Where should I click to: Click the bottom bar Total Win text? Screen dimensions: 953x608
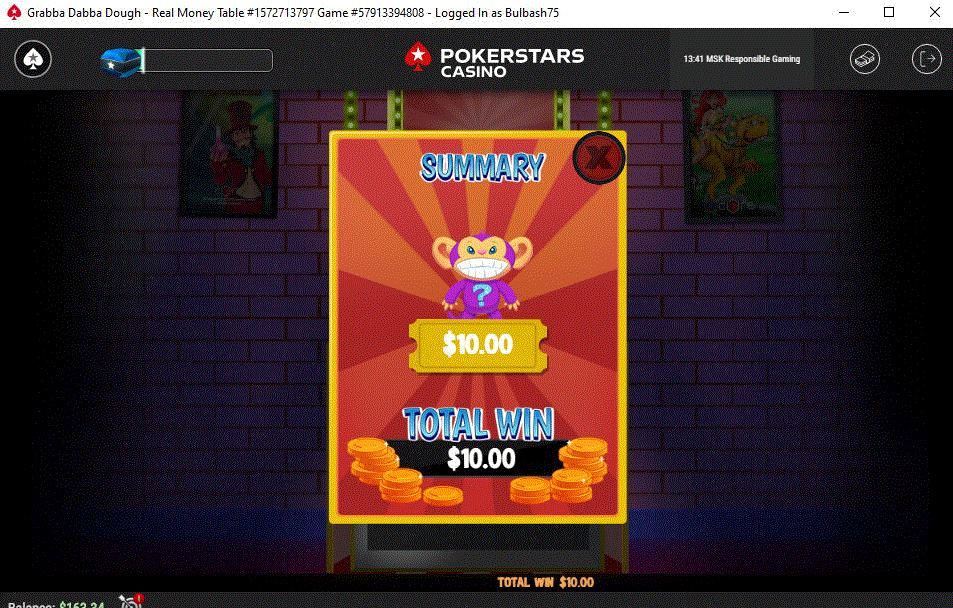tap(545, 582)
